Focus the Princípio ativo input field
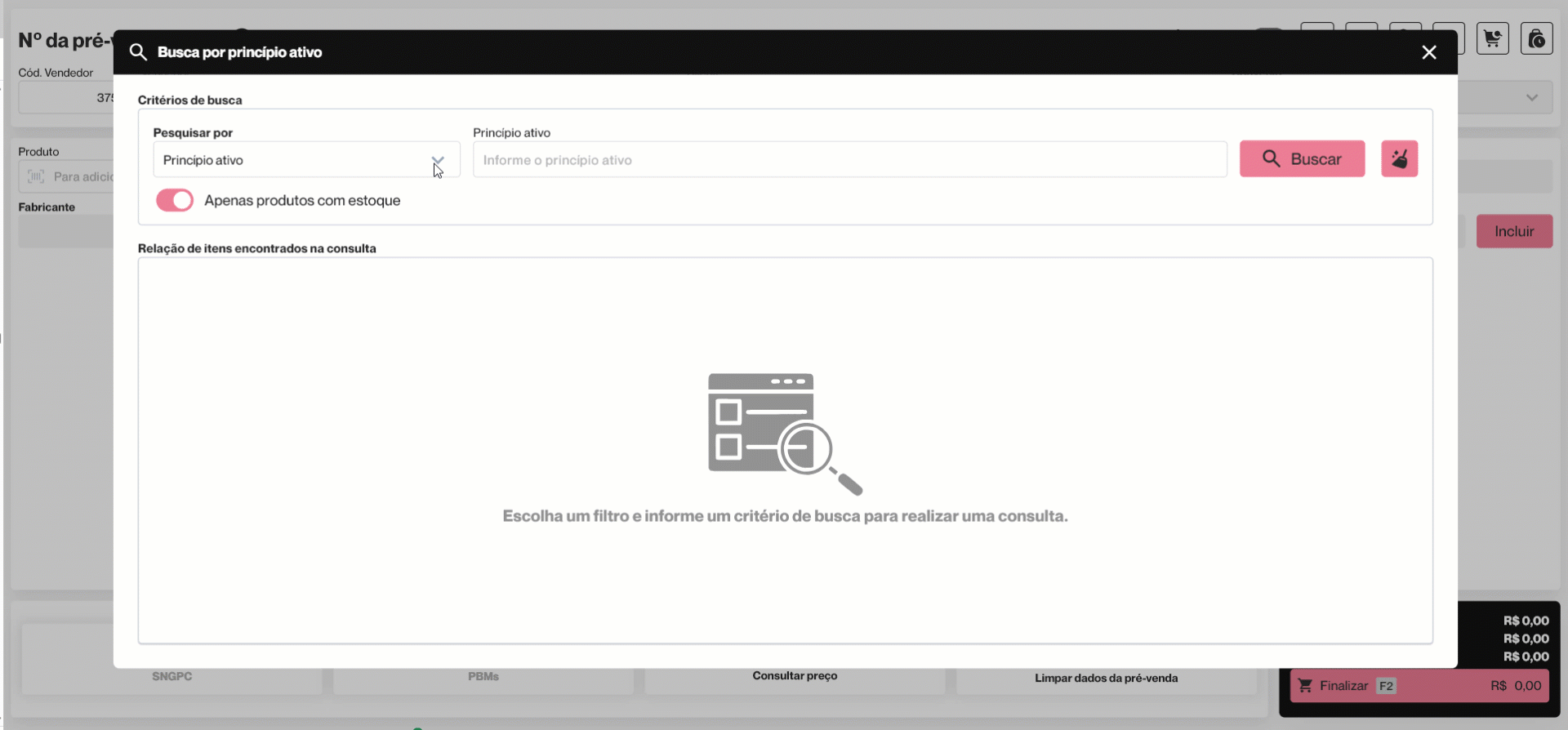The width and height of the screenshot is (1568, 730). tap(850, 160)
